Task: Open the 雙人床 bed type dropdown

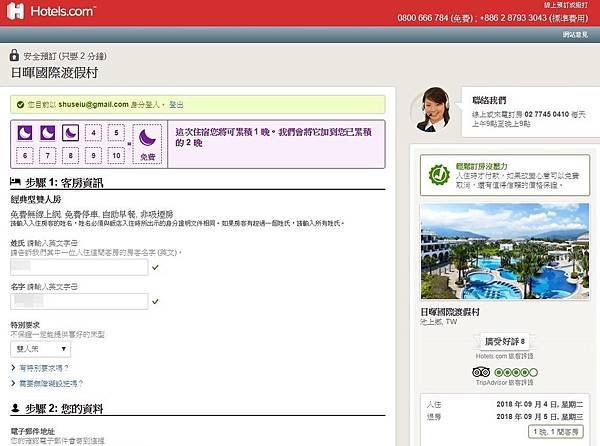Action: tap(41, 349)
